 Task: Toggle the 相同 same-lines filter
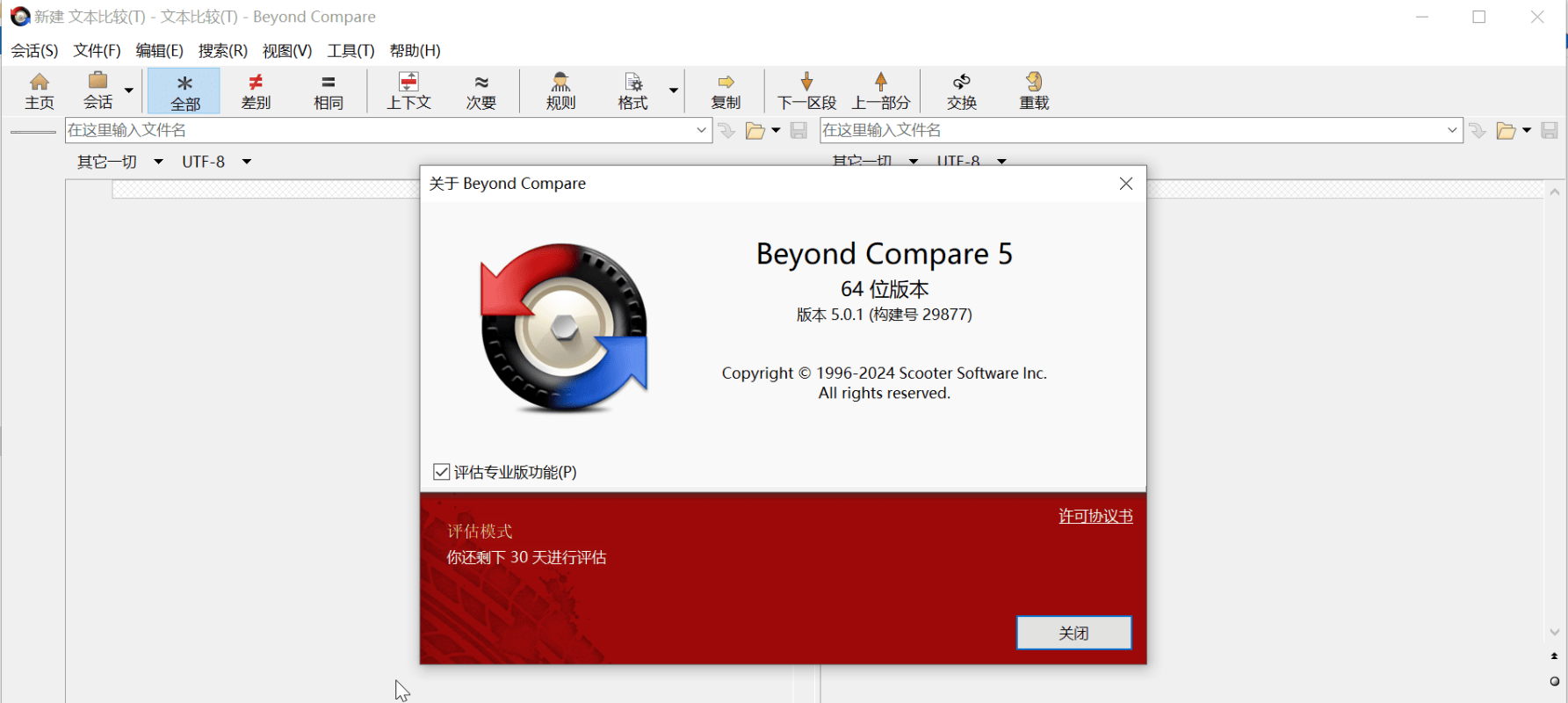click(329, 91)
